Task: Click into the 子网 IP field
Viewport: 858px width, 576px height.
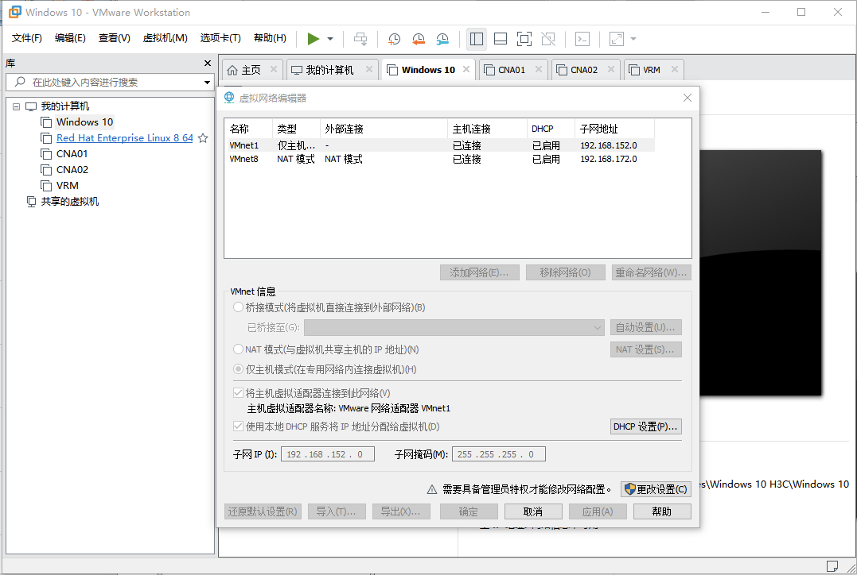Action: 328,454
